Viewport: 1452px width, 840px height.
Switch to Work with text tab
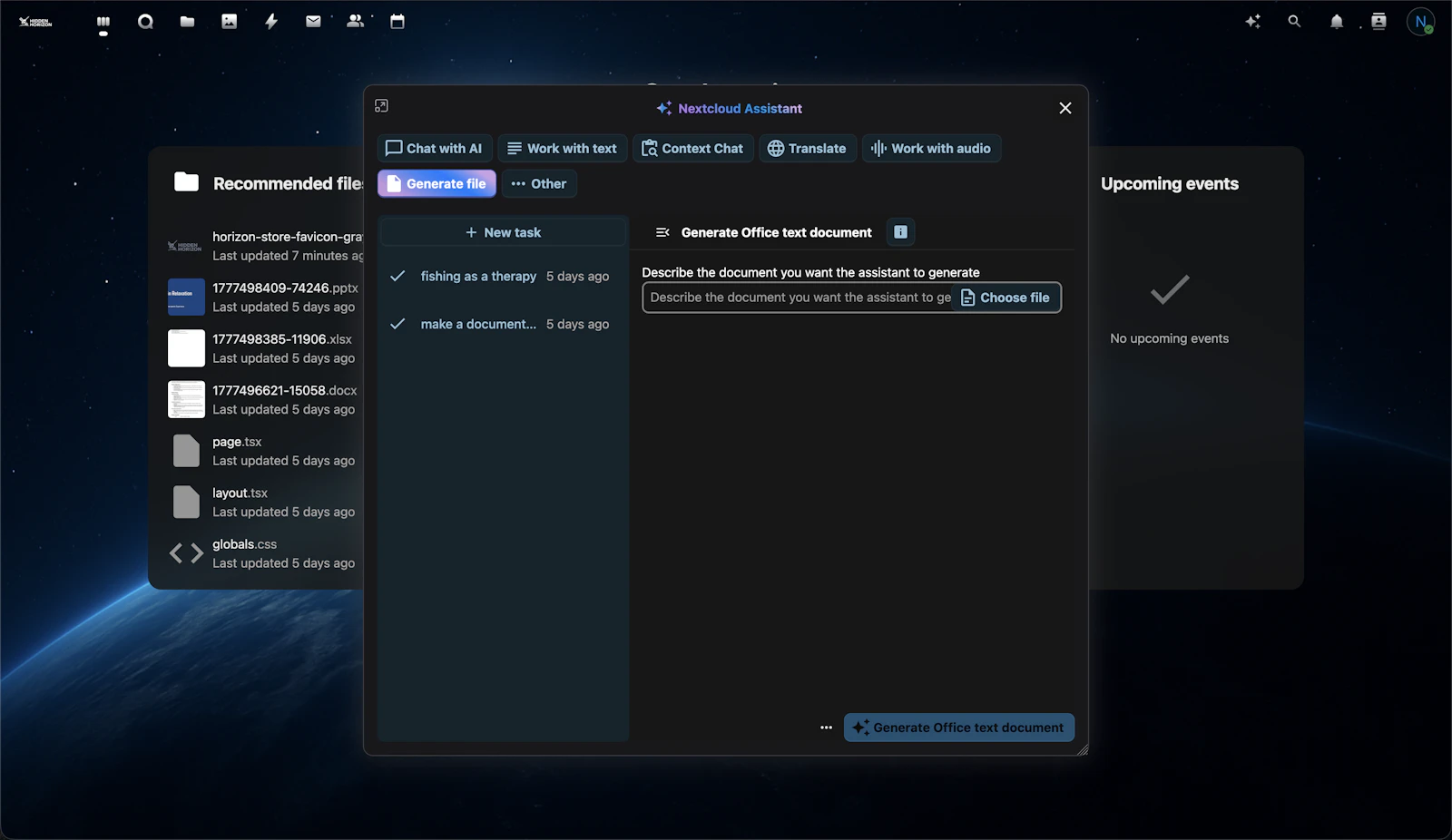point(562,149)
